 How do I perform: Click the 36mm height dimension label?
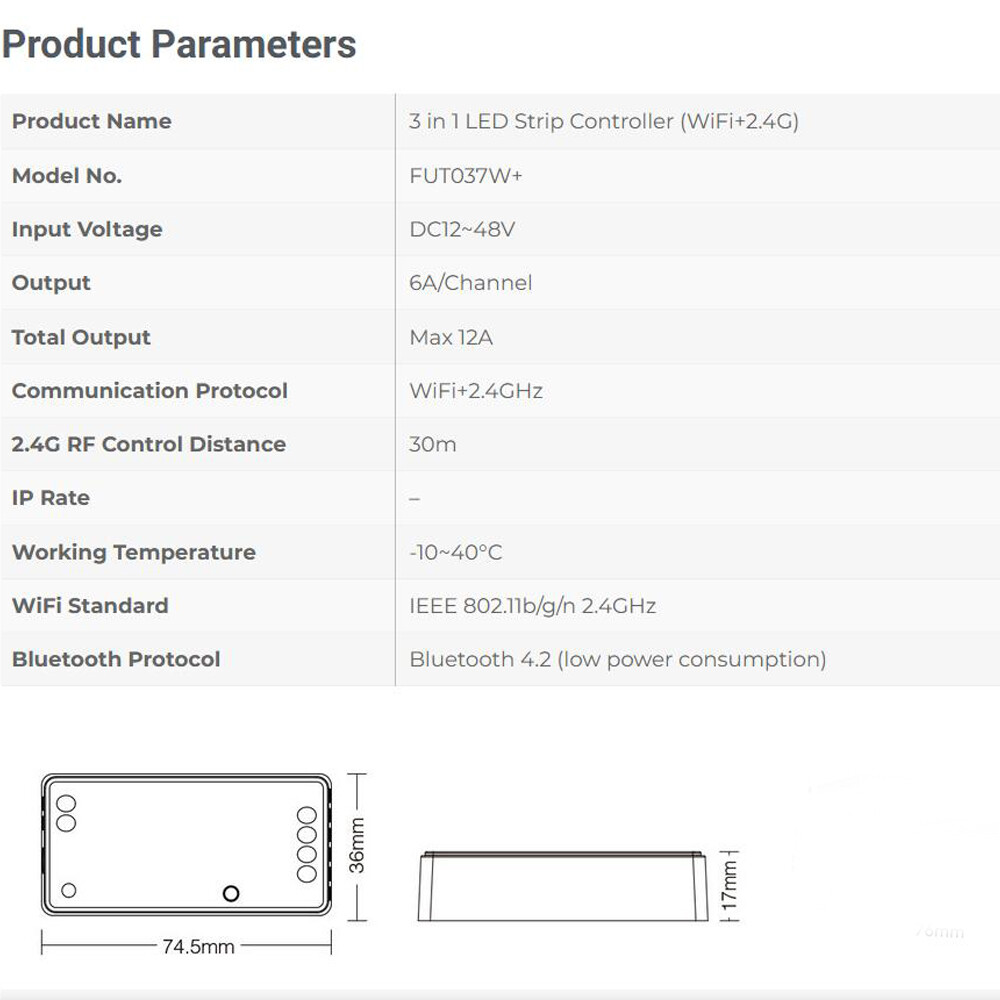357,845
